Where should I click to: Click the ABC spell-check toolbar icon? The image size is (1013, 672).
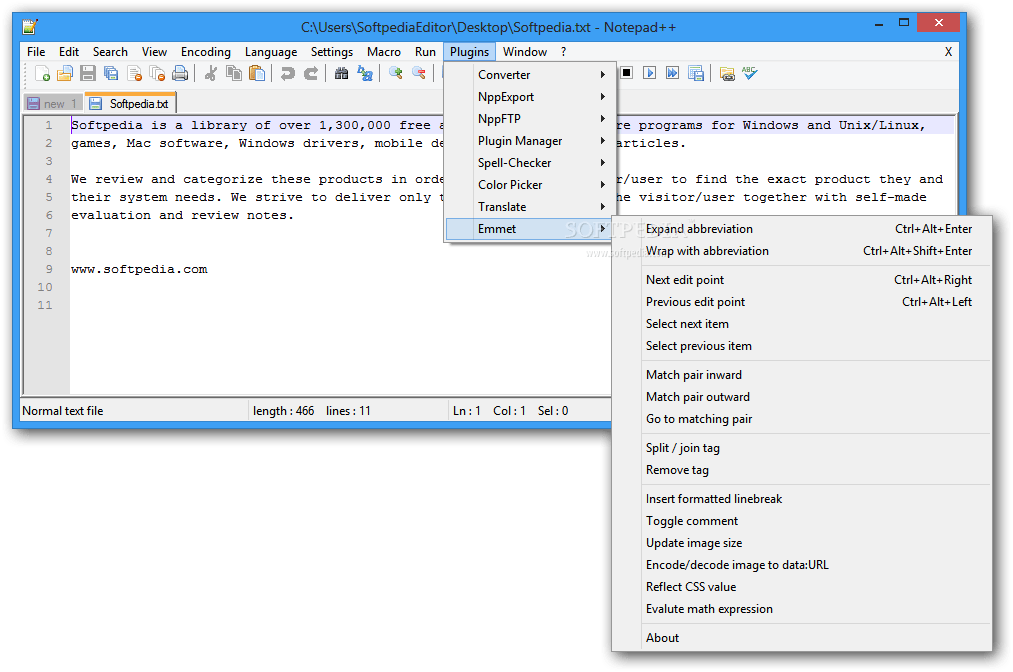[749, 73]
